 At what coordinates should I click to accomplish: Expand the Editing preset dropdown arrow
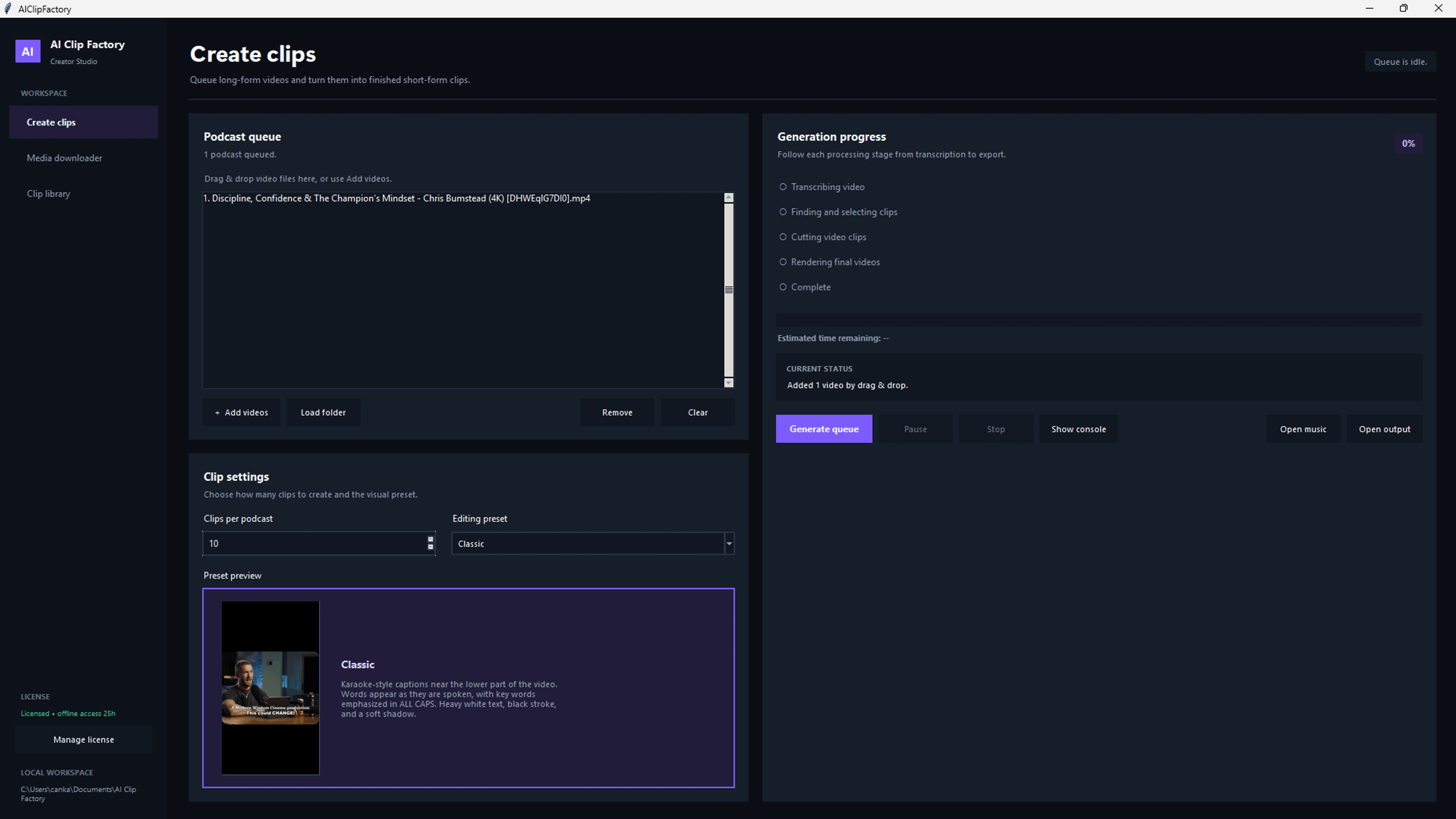coord(729,544)
